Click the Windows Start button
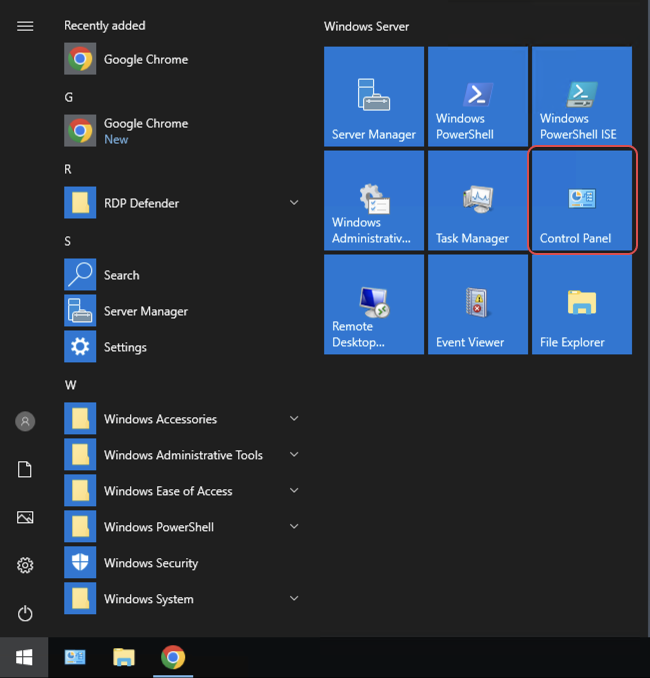Image resolution: width=650 pixels, height=678 pixels. tap(24, 657)
